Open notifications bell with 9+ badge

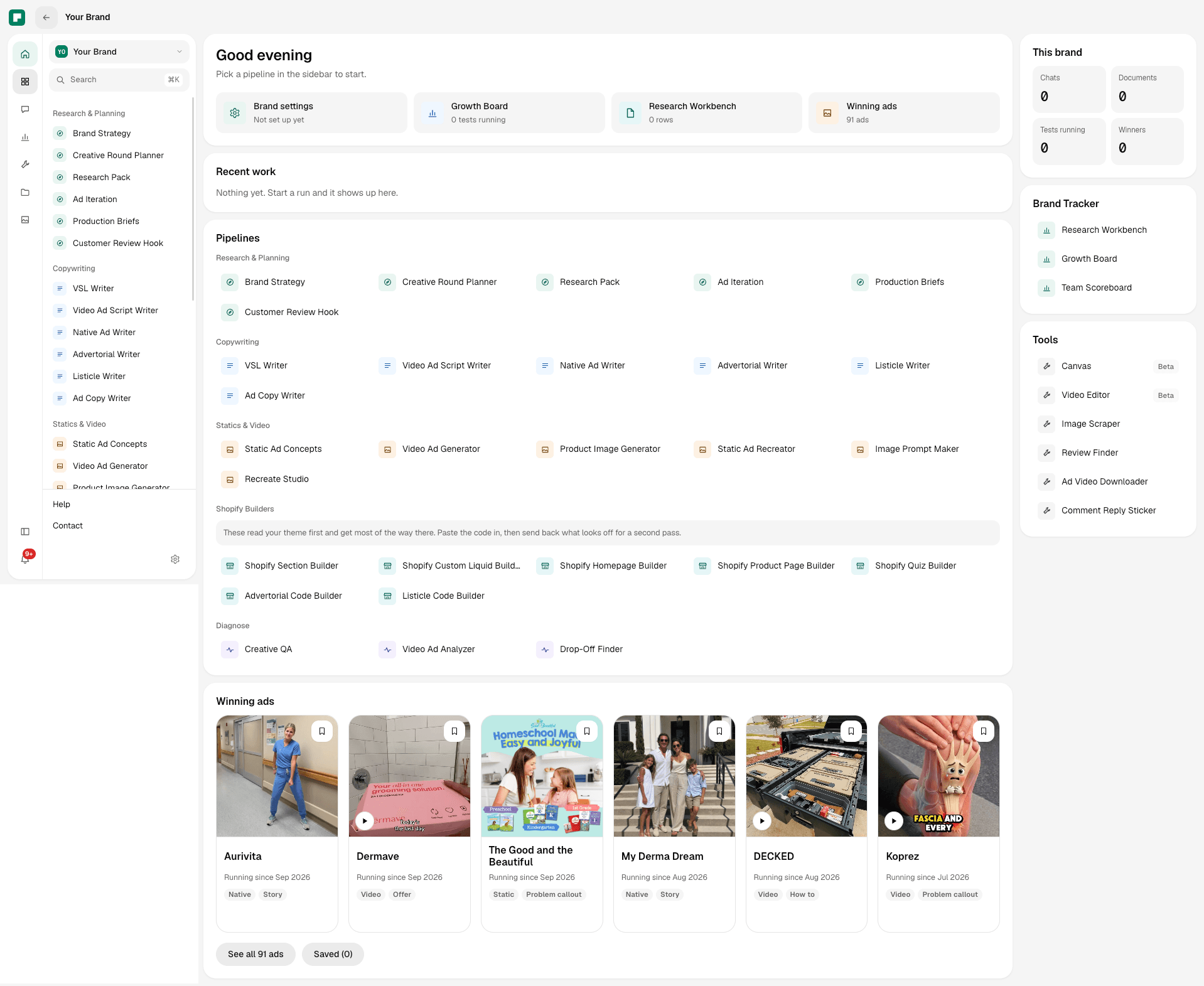(x=25, y=559)
